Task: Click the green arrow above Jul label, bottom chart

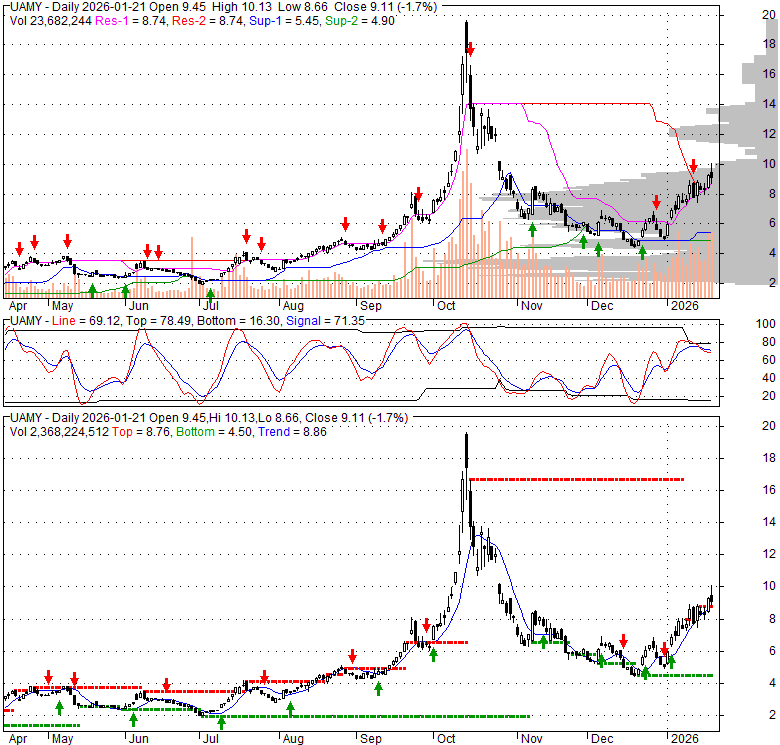Action: pos(221,723)
